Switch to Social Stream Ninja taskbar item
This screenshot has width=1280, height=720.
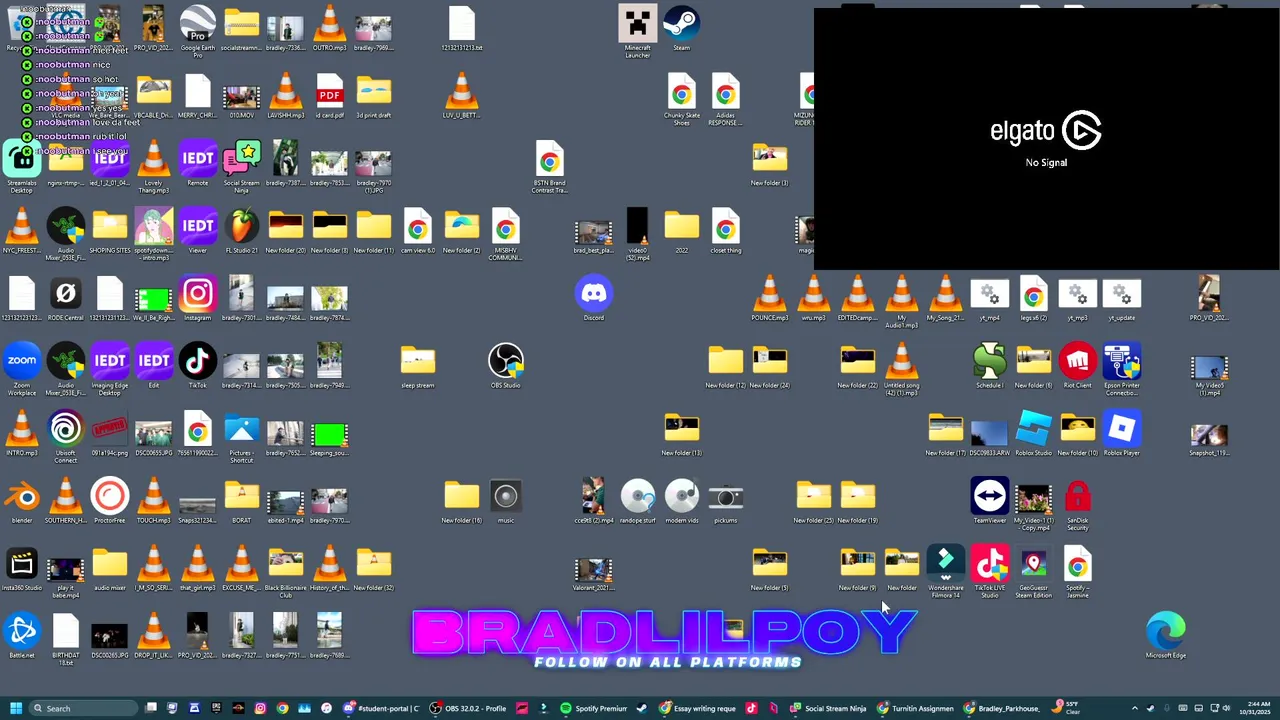point(827,708)
